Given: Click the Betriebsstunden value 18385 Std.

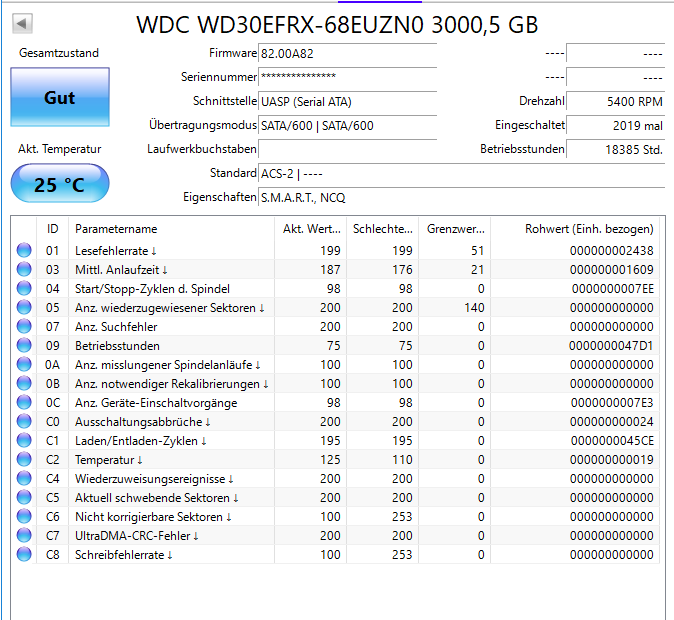Looking at the screenshot, I should (x=616, y=150).
